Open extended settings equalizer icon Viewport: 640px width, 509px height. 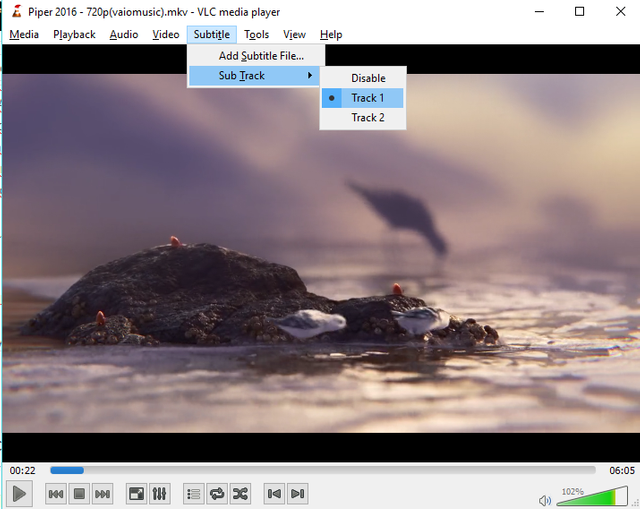[160, 494]
